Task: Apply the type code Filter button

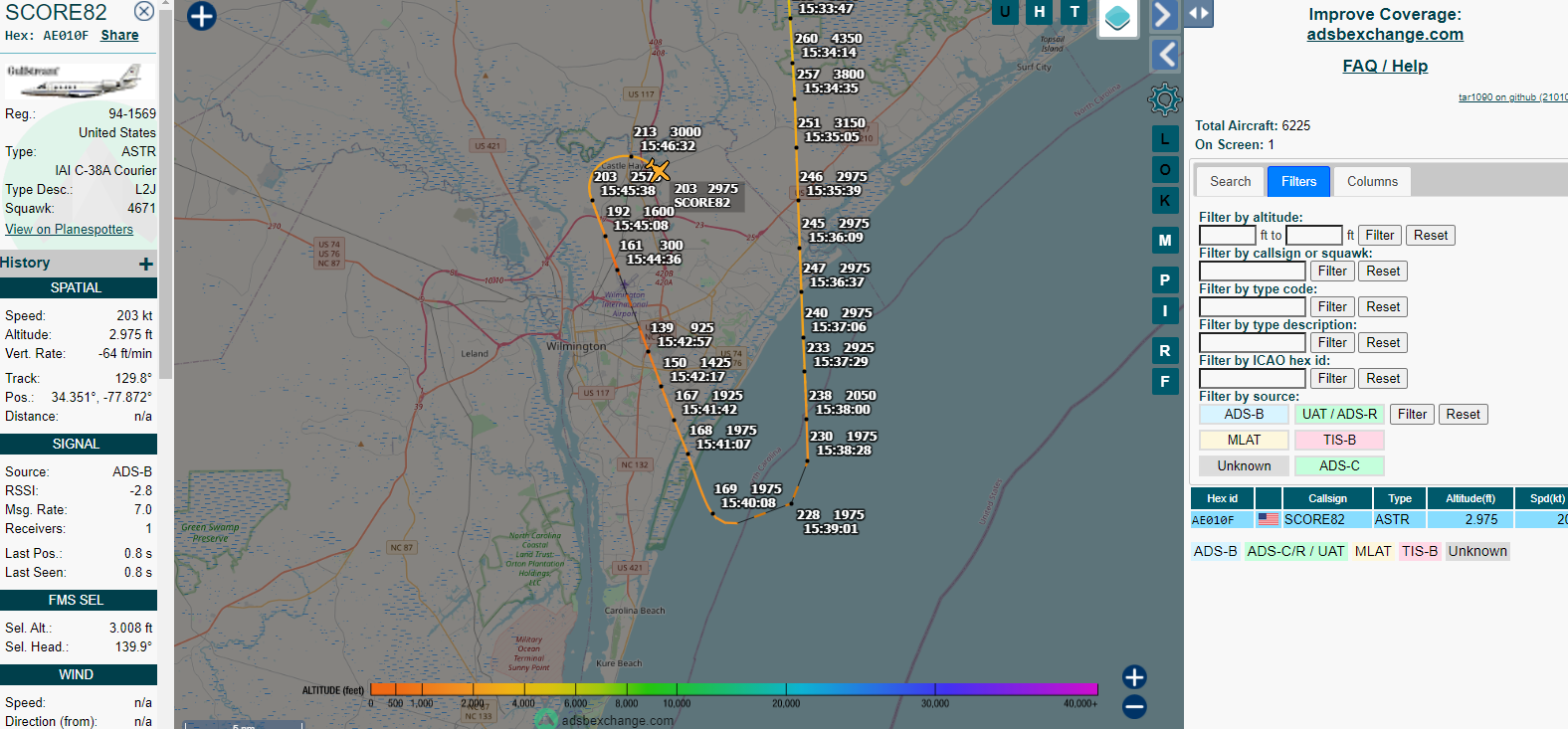Action: coord(1332,307)
